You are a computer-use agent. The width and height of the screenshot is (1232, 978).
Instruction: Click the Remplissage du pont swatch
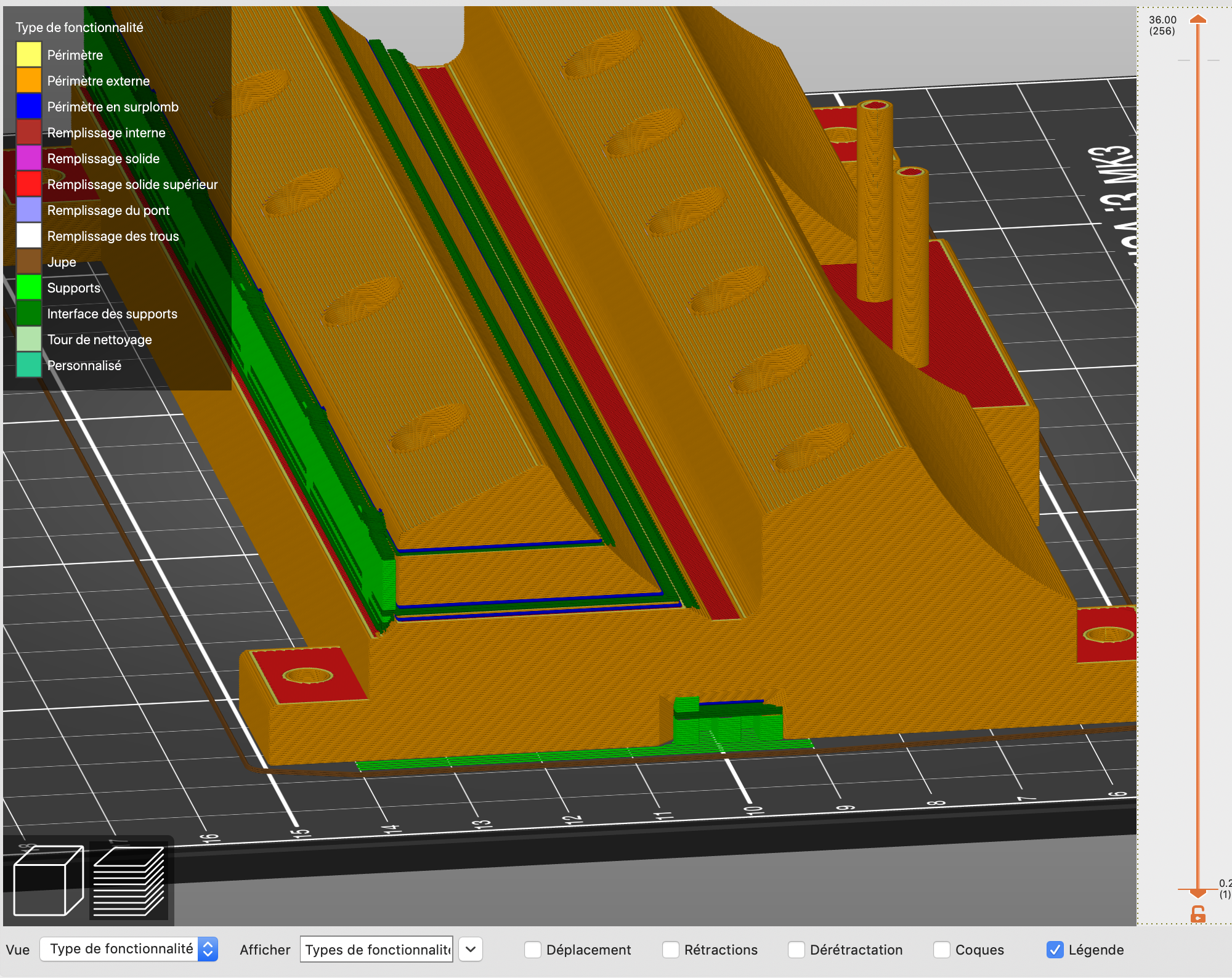28,209
